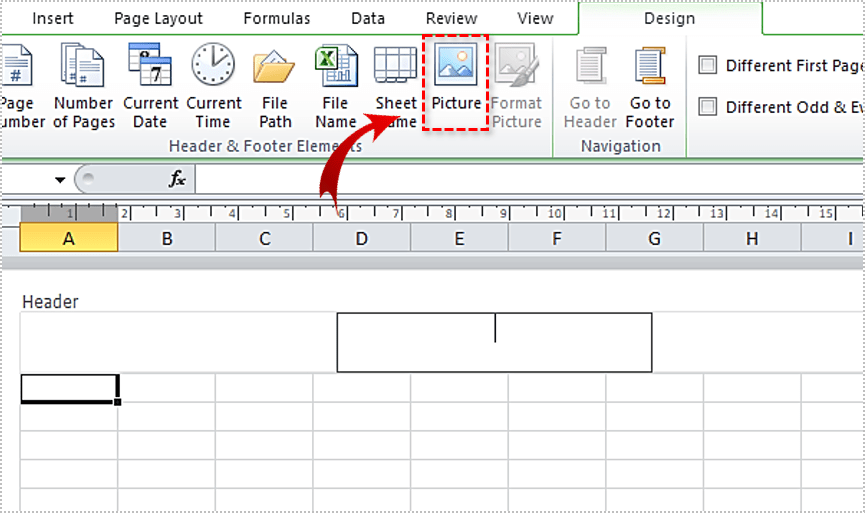
Task: Insert Number of Pages header element
Action: click(x=83, y=85)
